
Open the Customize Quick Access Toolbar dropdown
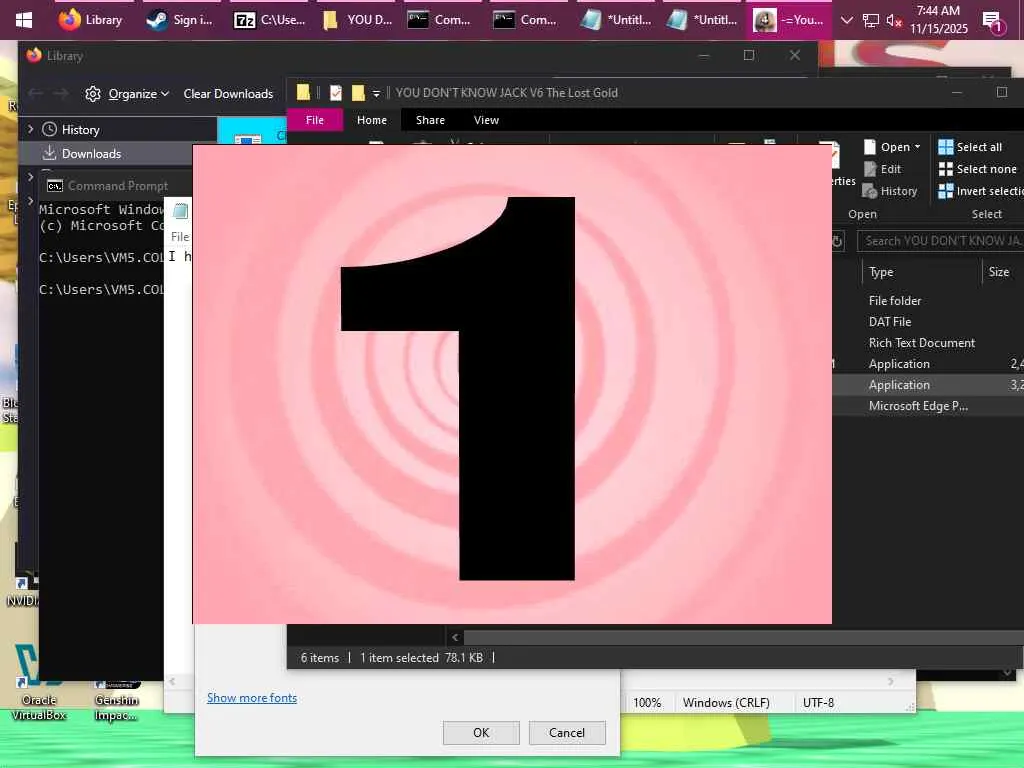coord(376,93)
